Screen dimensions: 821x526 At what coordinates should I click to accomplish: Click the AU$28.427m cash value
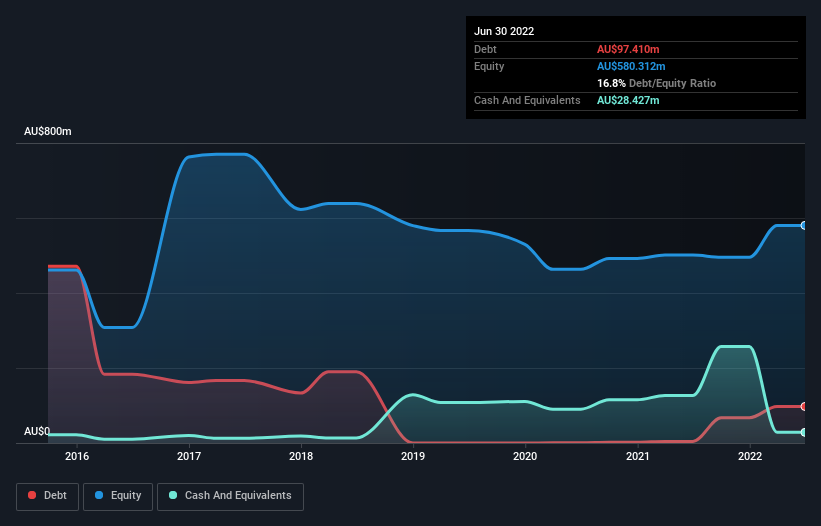point(628,100)
